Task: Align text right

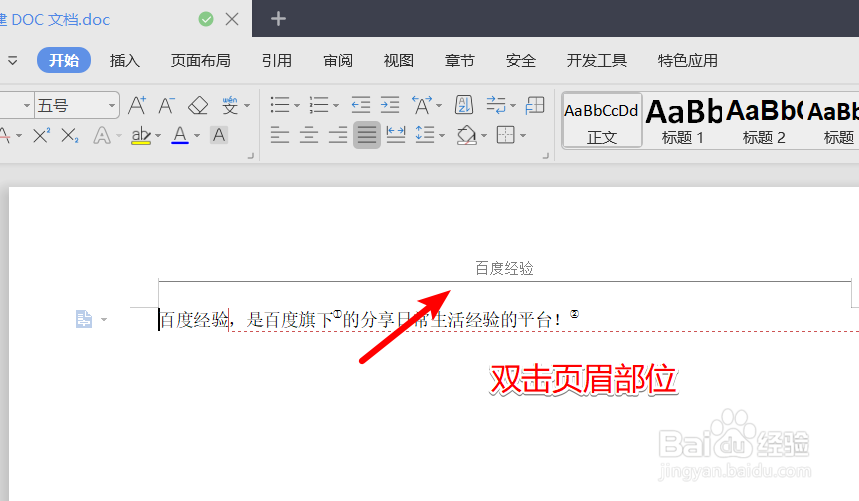Action: [338, 135]
